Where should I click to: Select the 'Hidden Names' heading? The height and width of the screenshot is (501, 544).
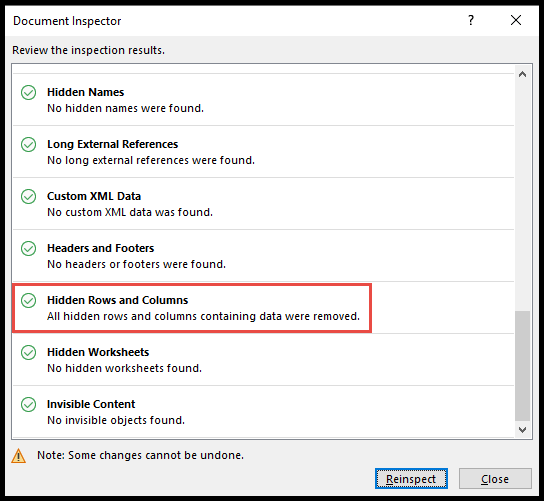tap(85, 92)
